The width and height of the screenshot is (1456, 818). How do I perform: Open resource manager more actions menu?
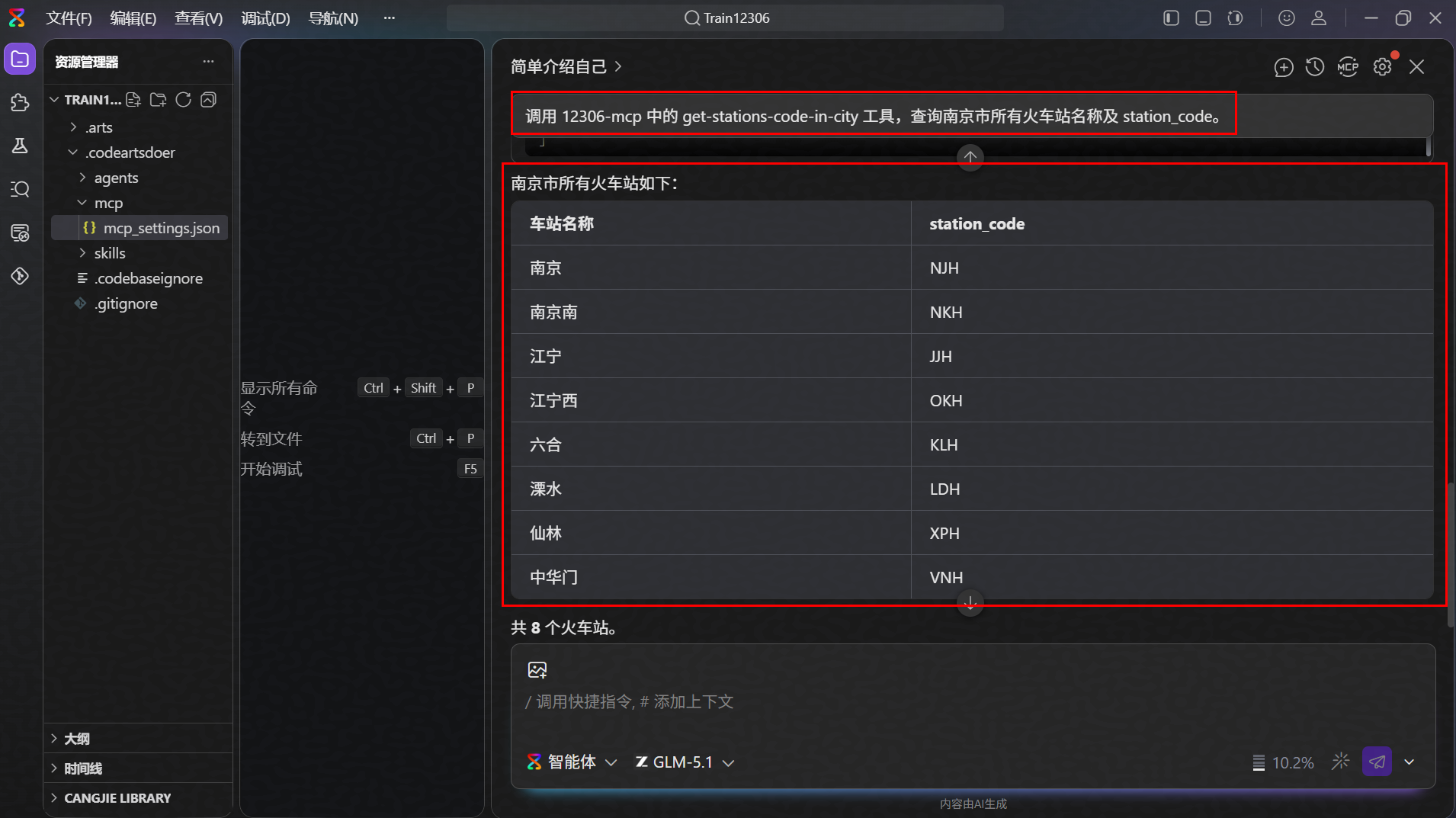coord(208,62)
